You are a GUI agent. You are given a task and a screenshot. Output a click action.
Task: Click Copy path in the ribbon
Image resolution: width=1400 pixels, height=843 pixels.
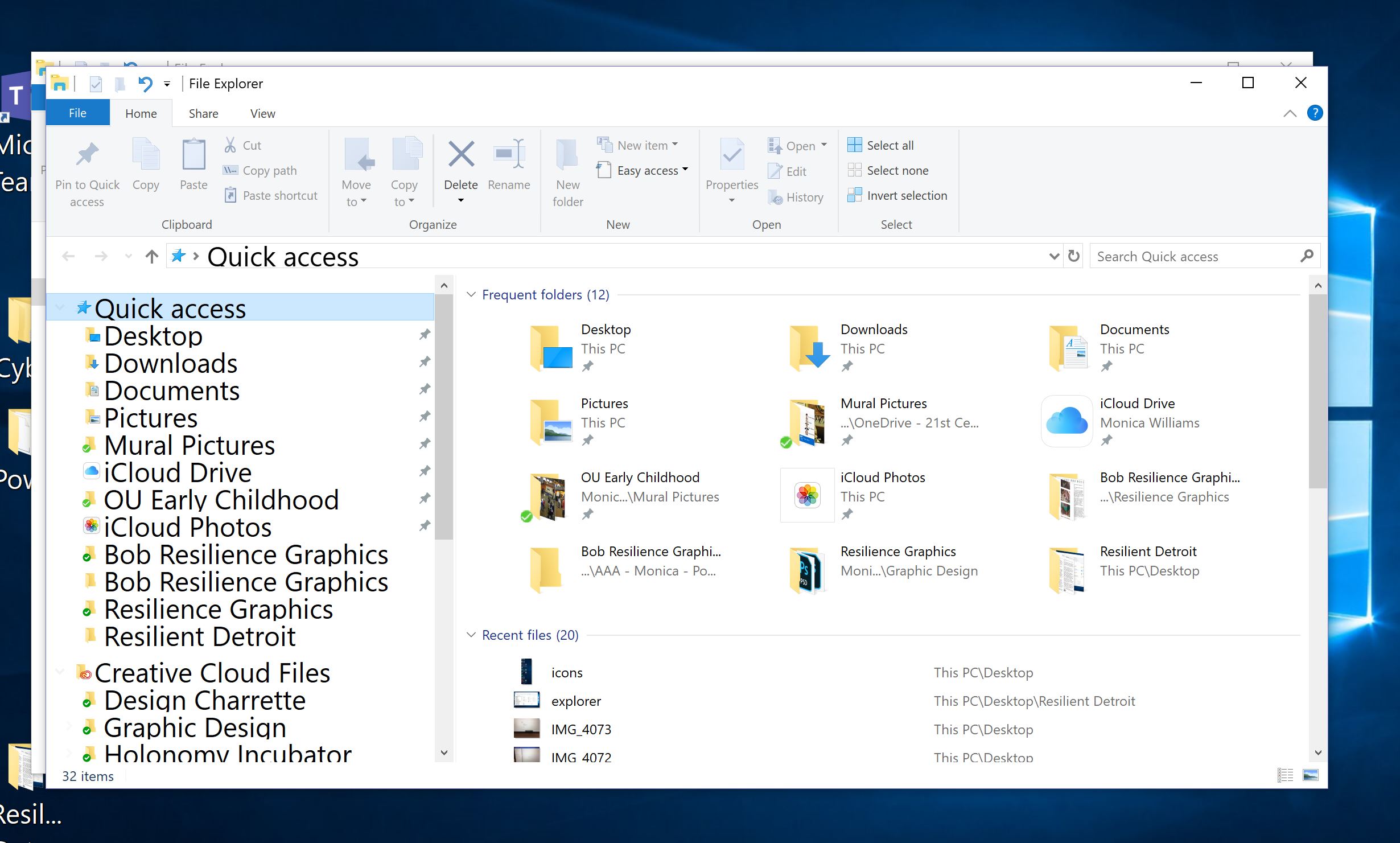click(x=260, y=170)
